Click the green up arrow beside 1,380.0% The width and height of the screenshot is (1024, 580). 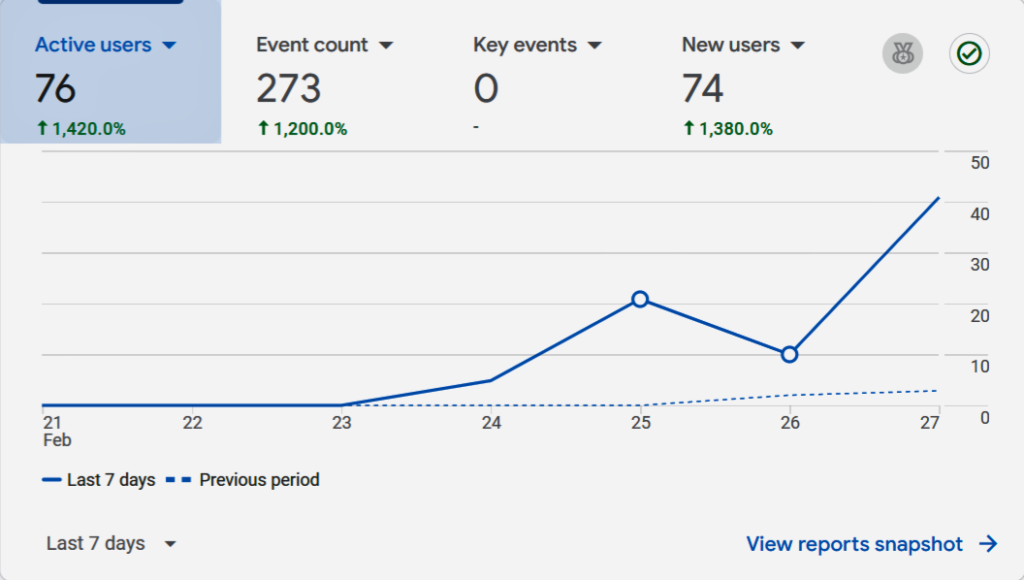pyautogui.click(x=689, y=129)
